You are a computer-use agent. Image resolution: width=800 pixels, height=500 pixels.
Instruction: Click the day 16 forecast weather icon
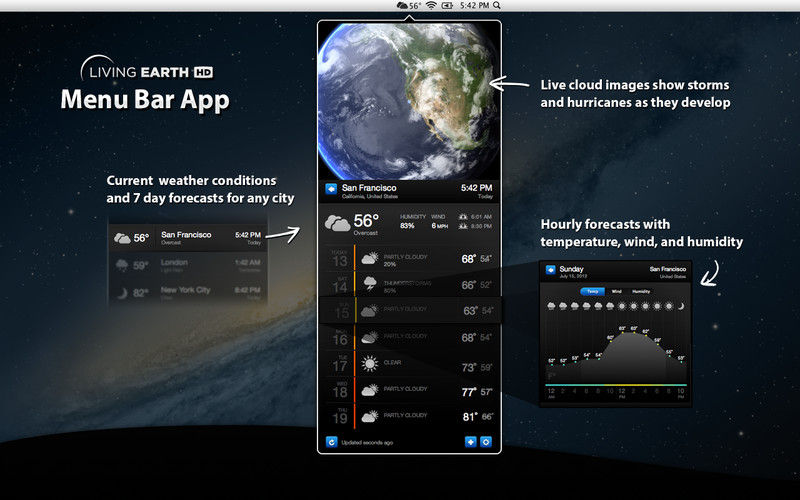369,337
